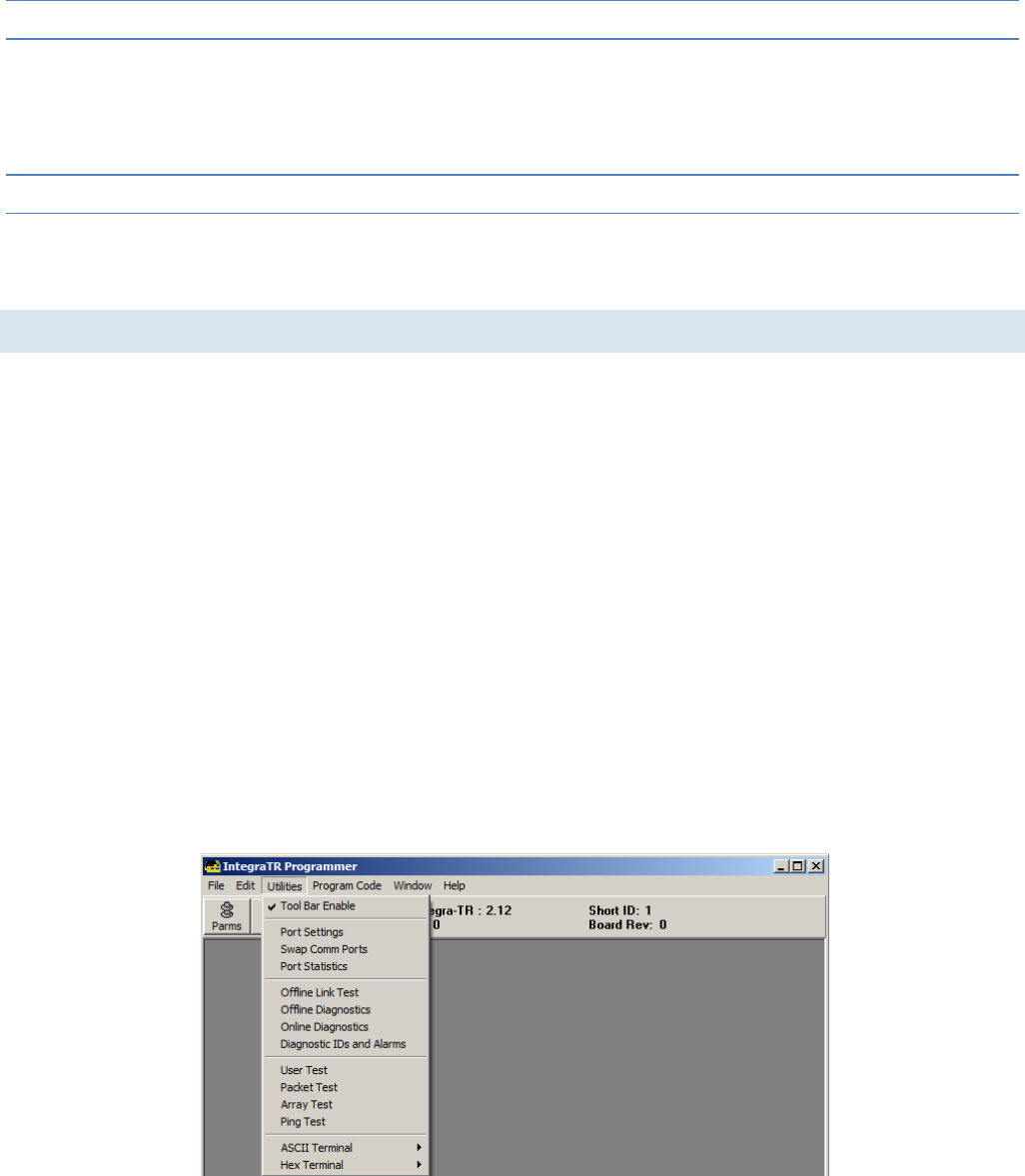The height and width of the screenshot is (1176, 1025).
Task: Open the File menu
Action: pos(216,886)
